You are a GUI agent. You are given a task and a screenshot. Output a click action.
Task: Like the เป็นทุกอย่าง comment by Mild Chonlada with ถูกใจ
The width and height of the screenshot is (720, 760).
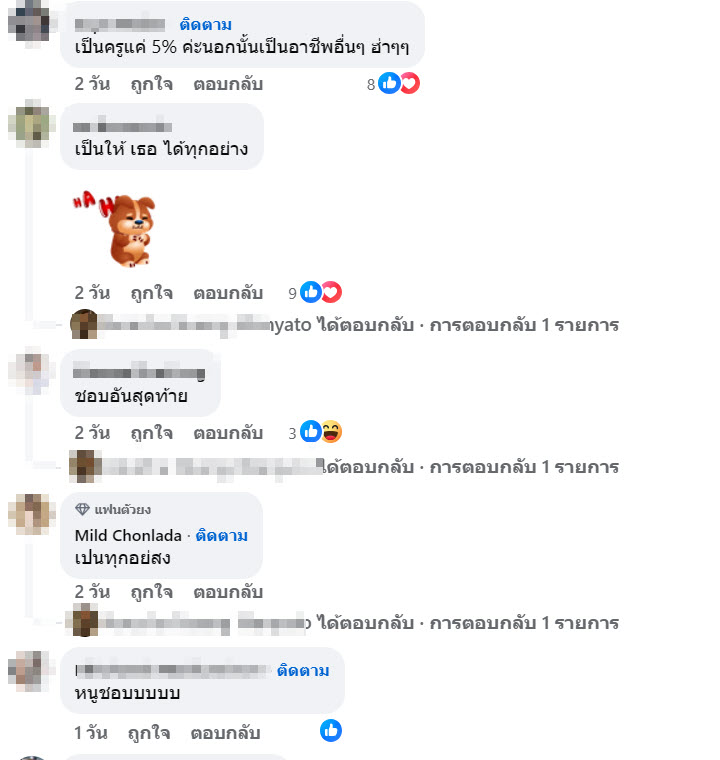151,592
